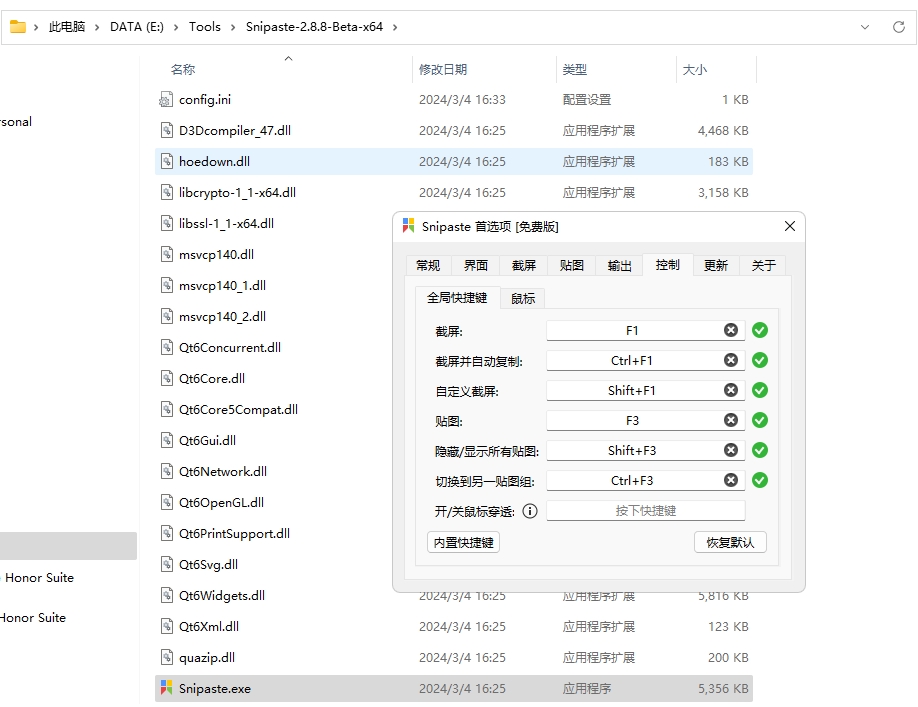The width and height of the screenshot is (918, 707).
Task: Click the green check beside Ctrl+F1
Action: click(760, 360)
